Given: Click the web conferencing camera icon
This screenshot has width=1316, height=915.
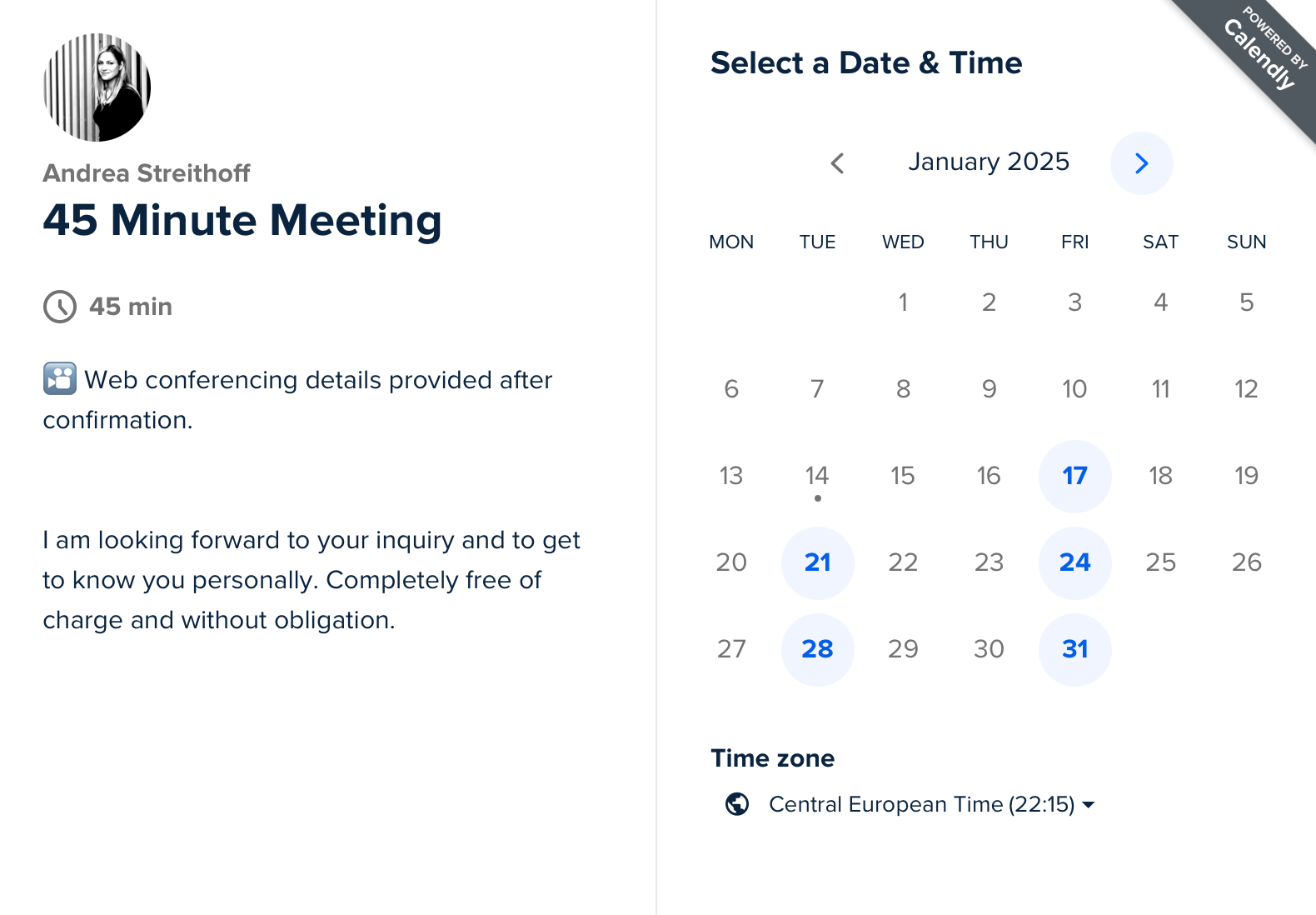Looking at the screenshot, I should click(60, 379).
